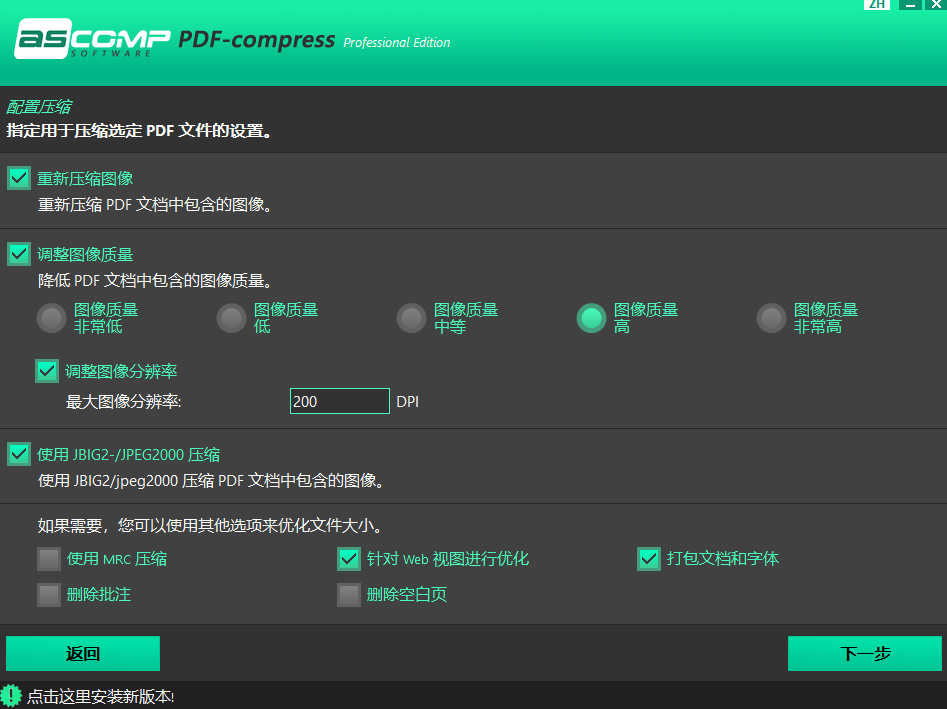Click 点击这里安装新版本 link
The height and width of the screenshot is (709, 947).
pyautogui.click(x=100, y=696)
